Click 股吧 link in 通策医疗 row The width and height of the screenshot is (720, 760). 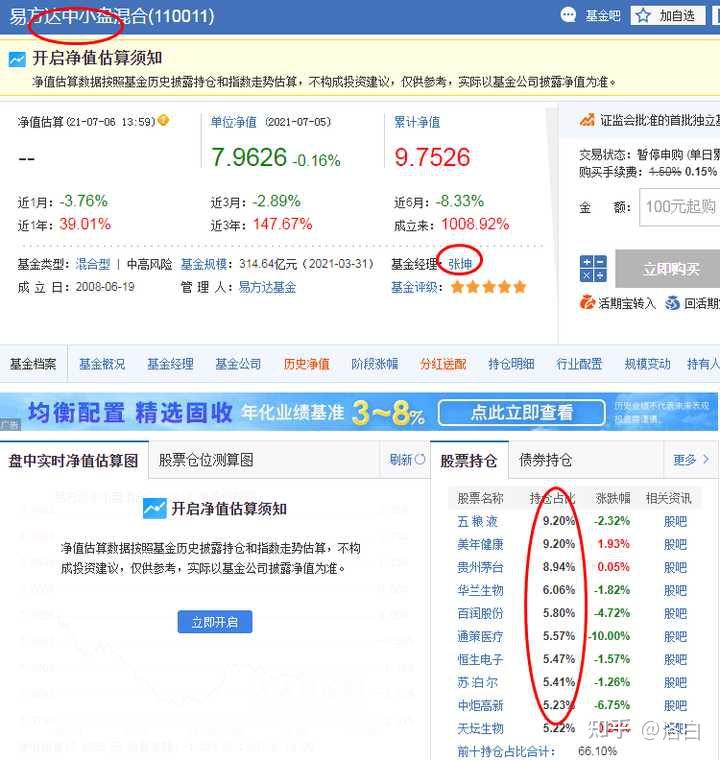click(x=675, y=636)
